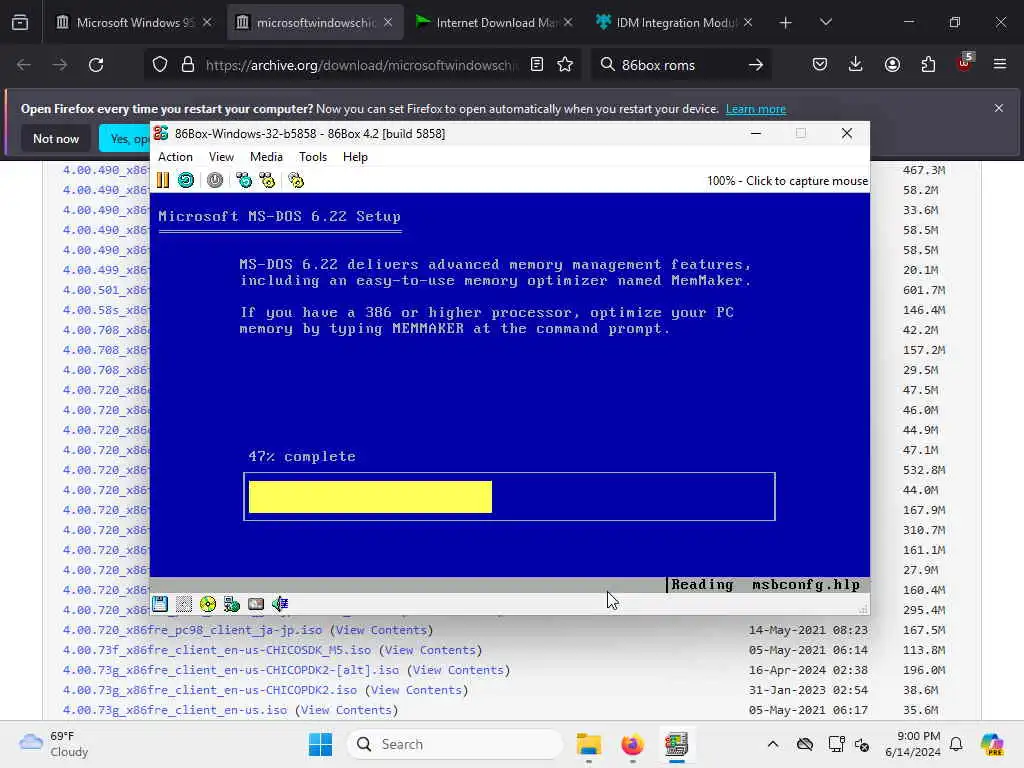The width and height of the screenshot is (1024, 768).
Task: Click the 86Box taskbar icon
Action: 676,744
